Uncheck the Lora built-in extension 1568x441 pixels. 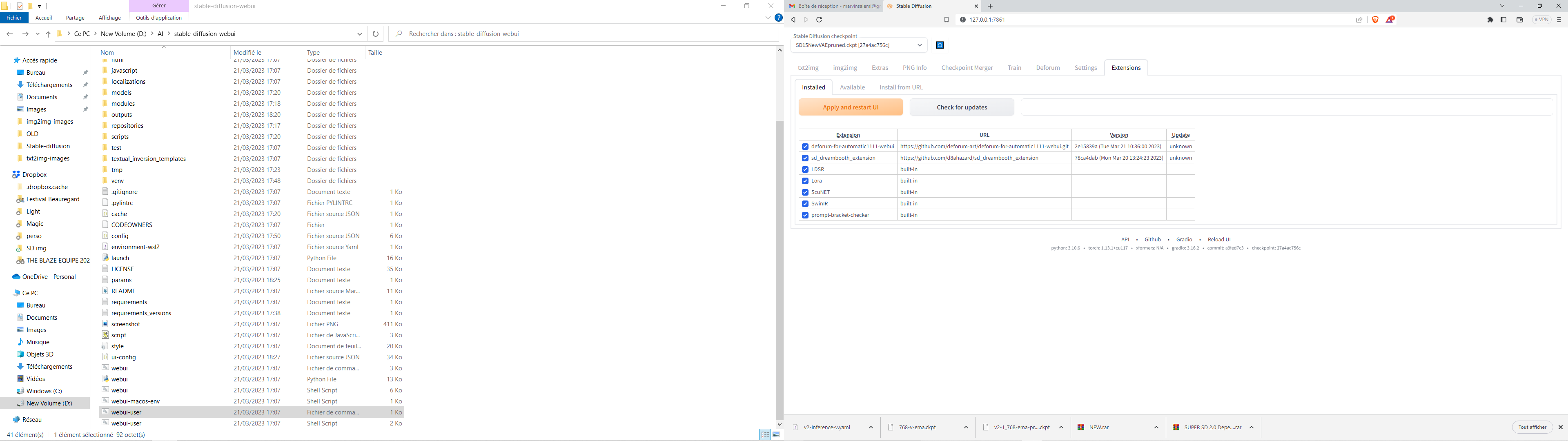(x=805, y=181)
